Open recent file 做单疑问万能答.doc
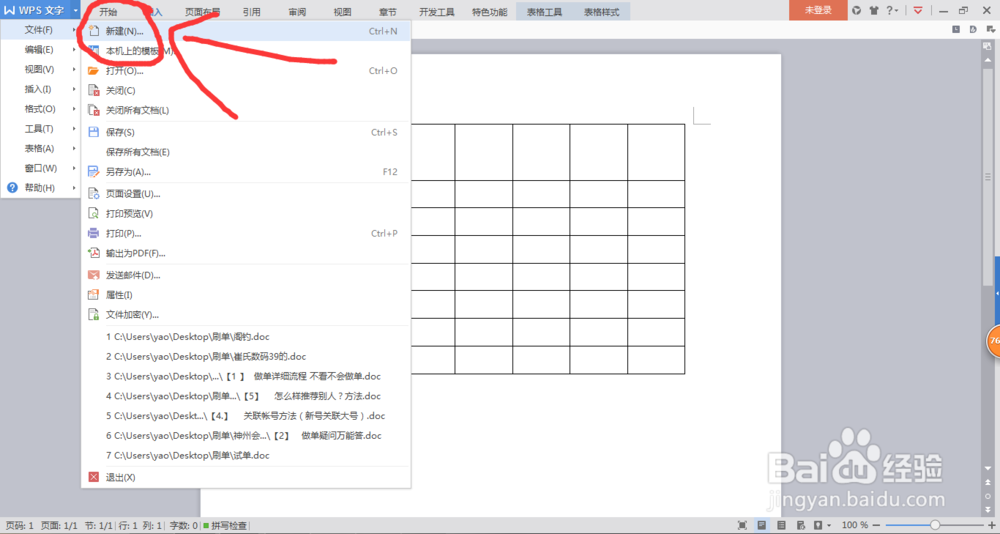This screenshot has width=1000, height=534. [x=246, y=436]
